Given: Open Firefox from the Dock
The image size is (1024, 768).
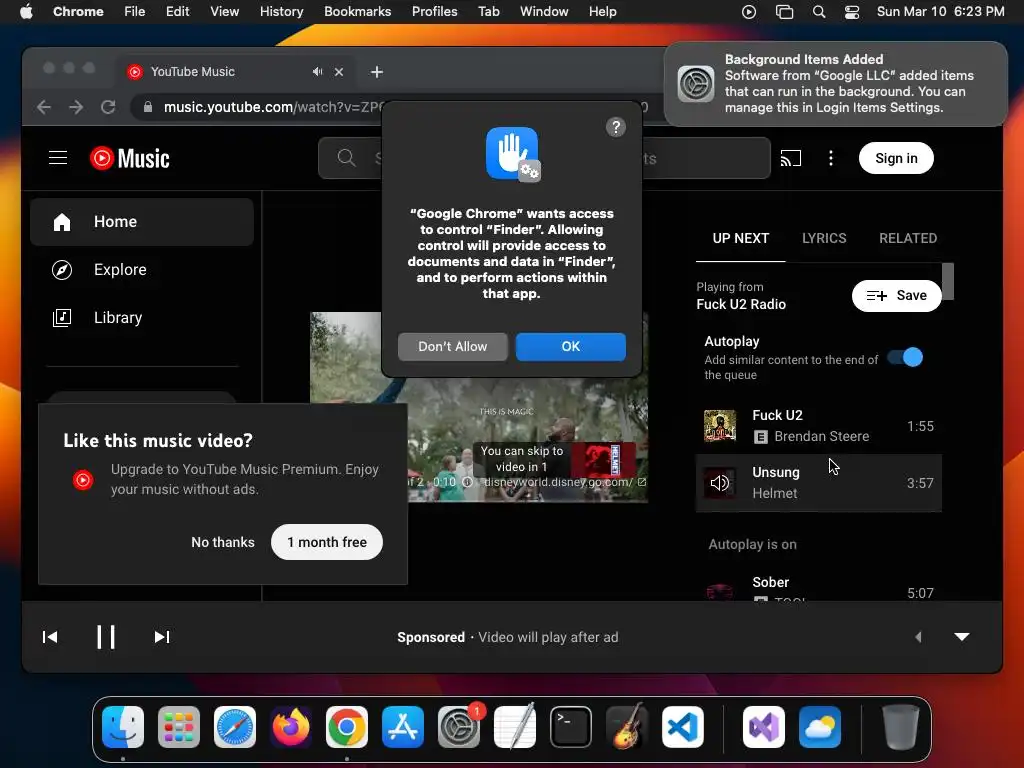Looking at the screenshot, I should point(291,727).
